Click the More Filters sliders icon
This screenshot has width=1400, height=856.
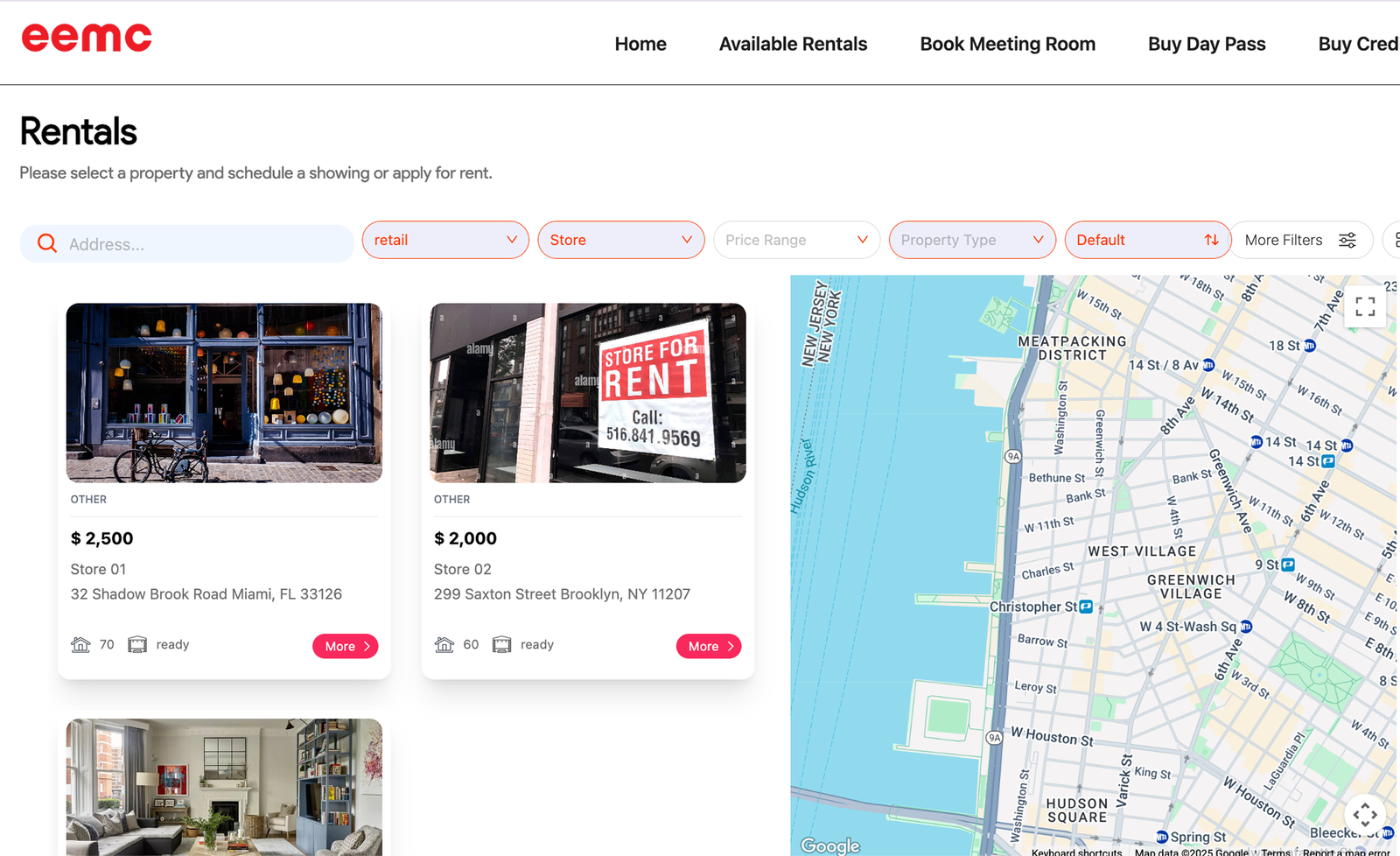coord(1347,240)
